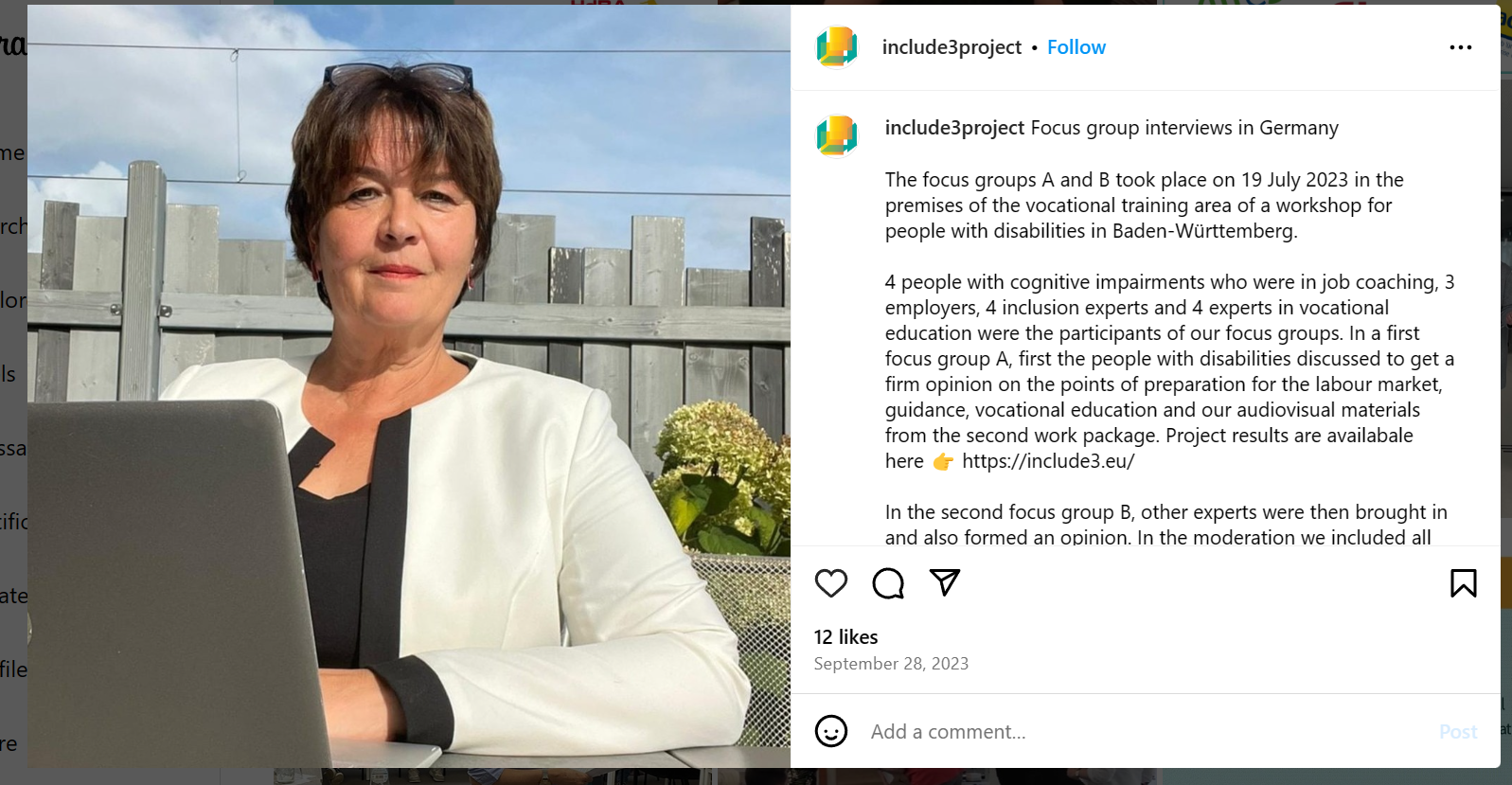Screen dimensions: 1512x785
Task: Click the focus group B paragraph
Action: pyautogui.click(x=1166, y=525)
